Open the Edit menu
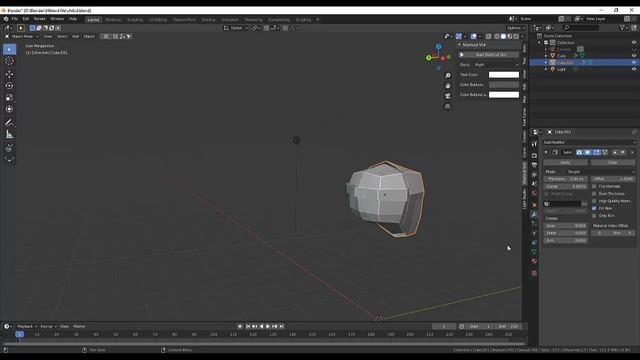Viewport: 640px width, 360px height. pyautogui.click(x=26, y=19)
